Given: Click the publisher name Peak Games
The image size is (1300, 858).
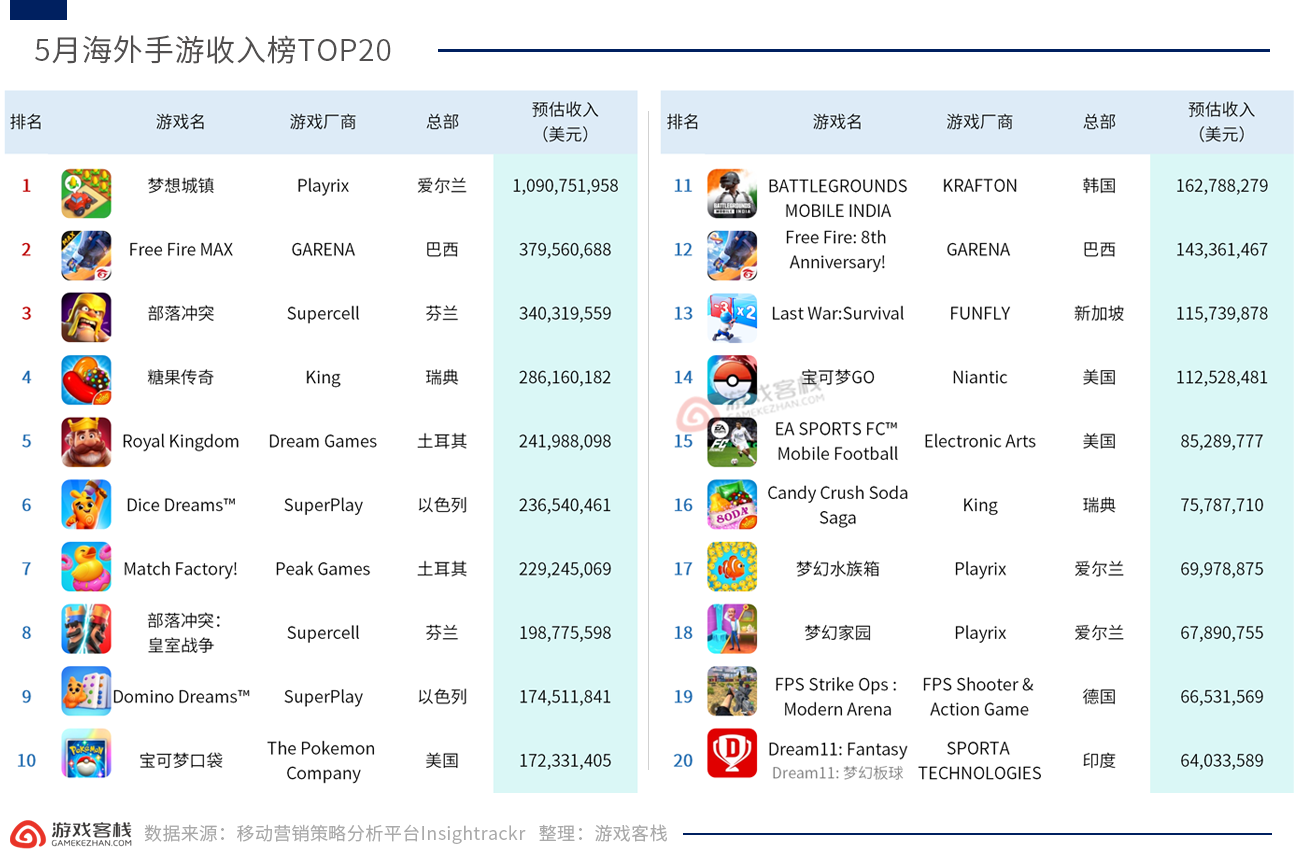Looking at the screenshot, I should tap(323, 569).
